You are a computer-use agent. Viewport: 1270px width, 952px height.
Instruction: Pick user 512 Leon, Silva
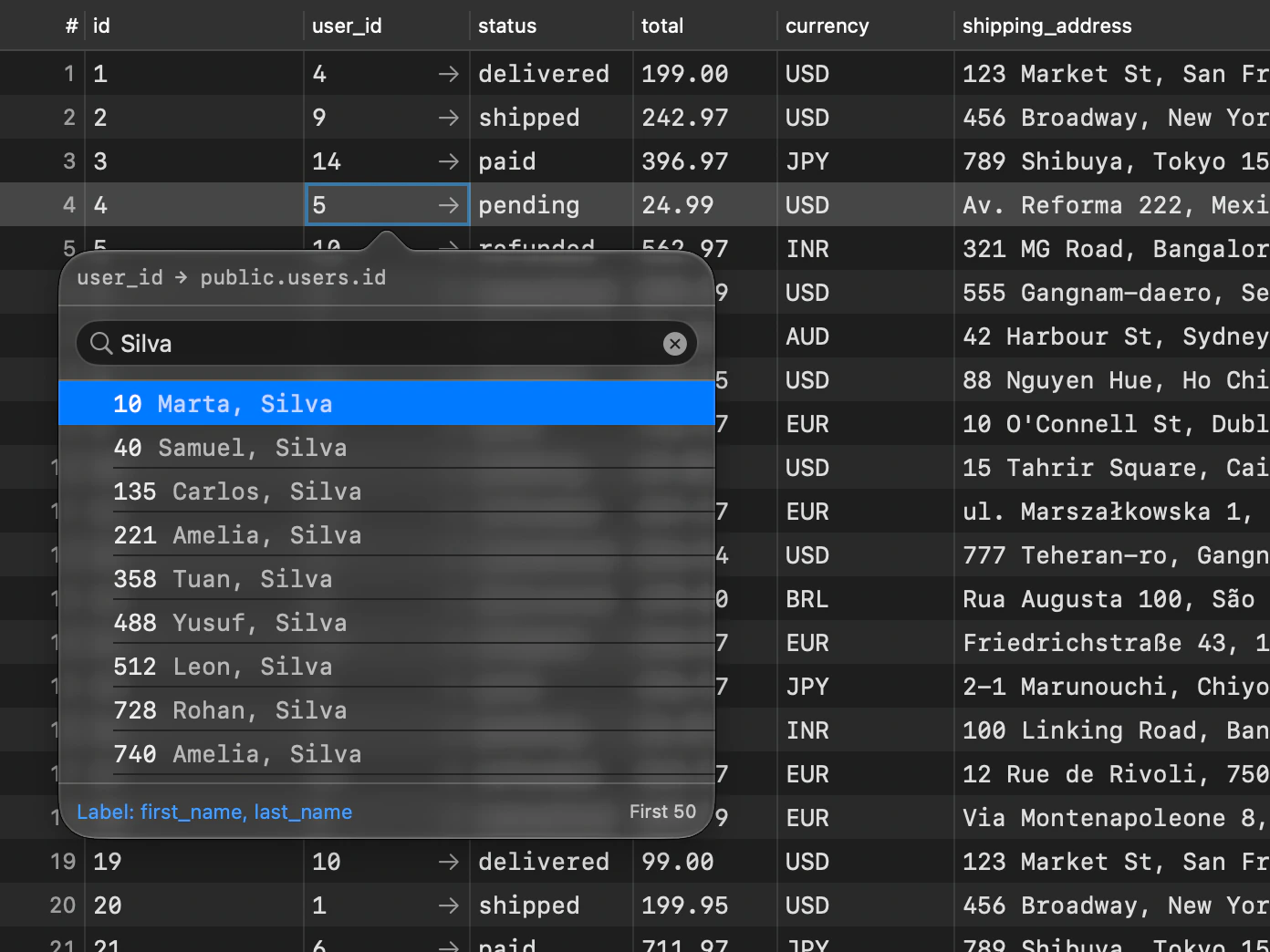click(387, 666)
